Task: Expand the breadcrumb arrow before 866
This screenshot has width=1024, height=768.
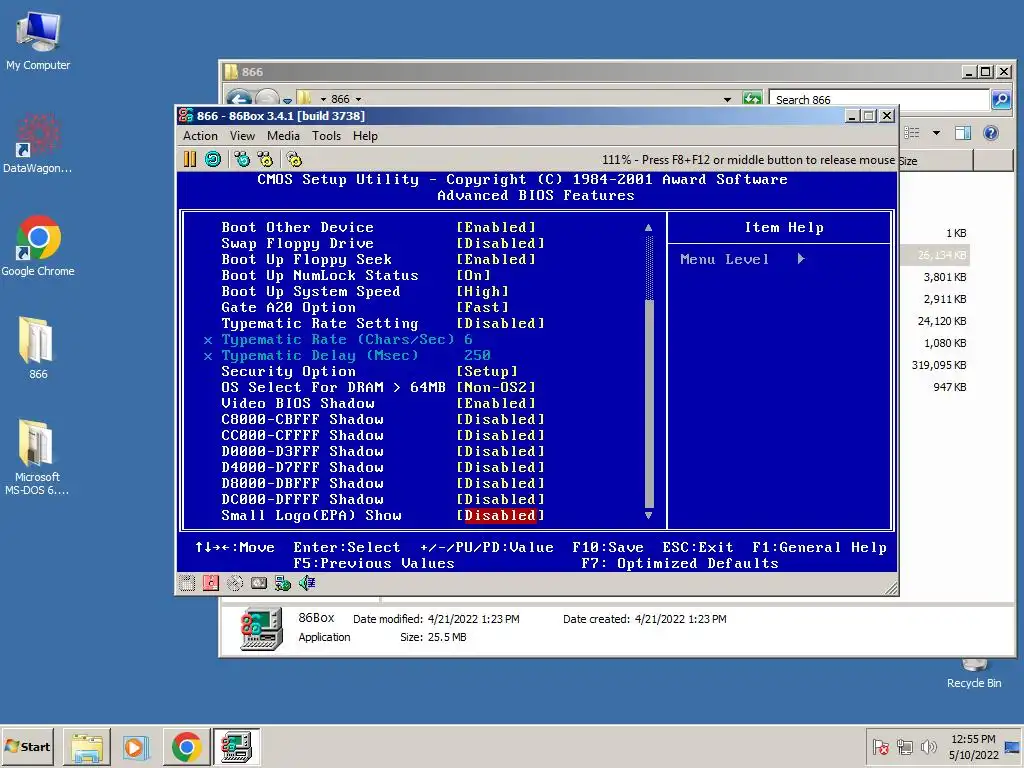Action: (x=323, y=99)
